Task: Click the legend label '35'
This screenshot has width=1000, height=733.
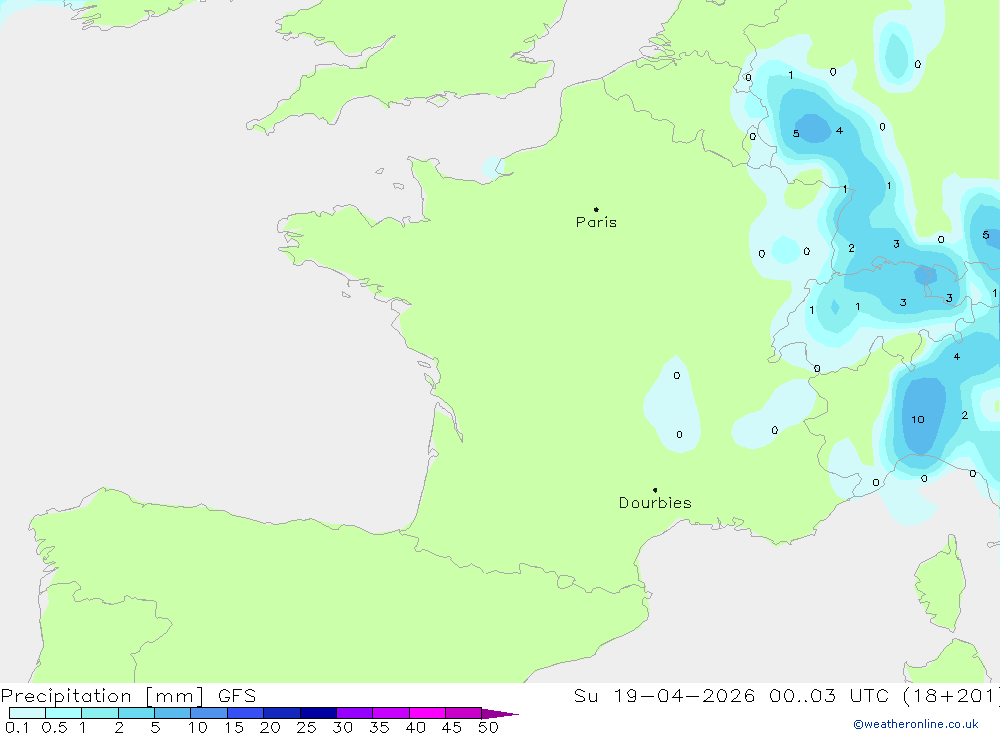Action: (x=379, y=727)
